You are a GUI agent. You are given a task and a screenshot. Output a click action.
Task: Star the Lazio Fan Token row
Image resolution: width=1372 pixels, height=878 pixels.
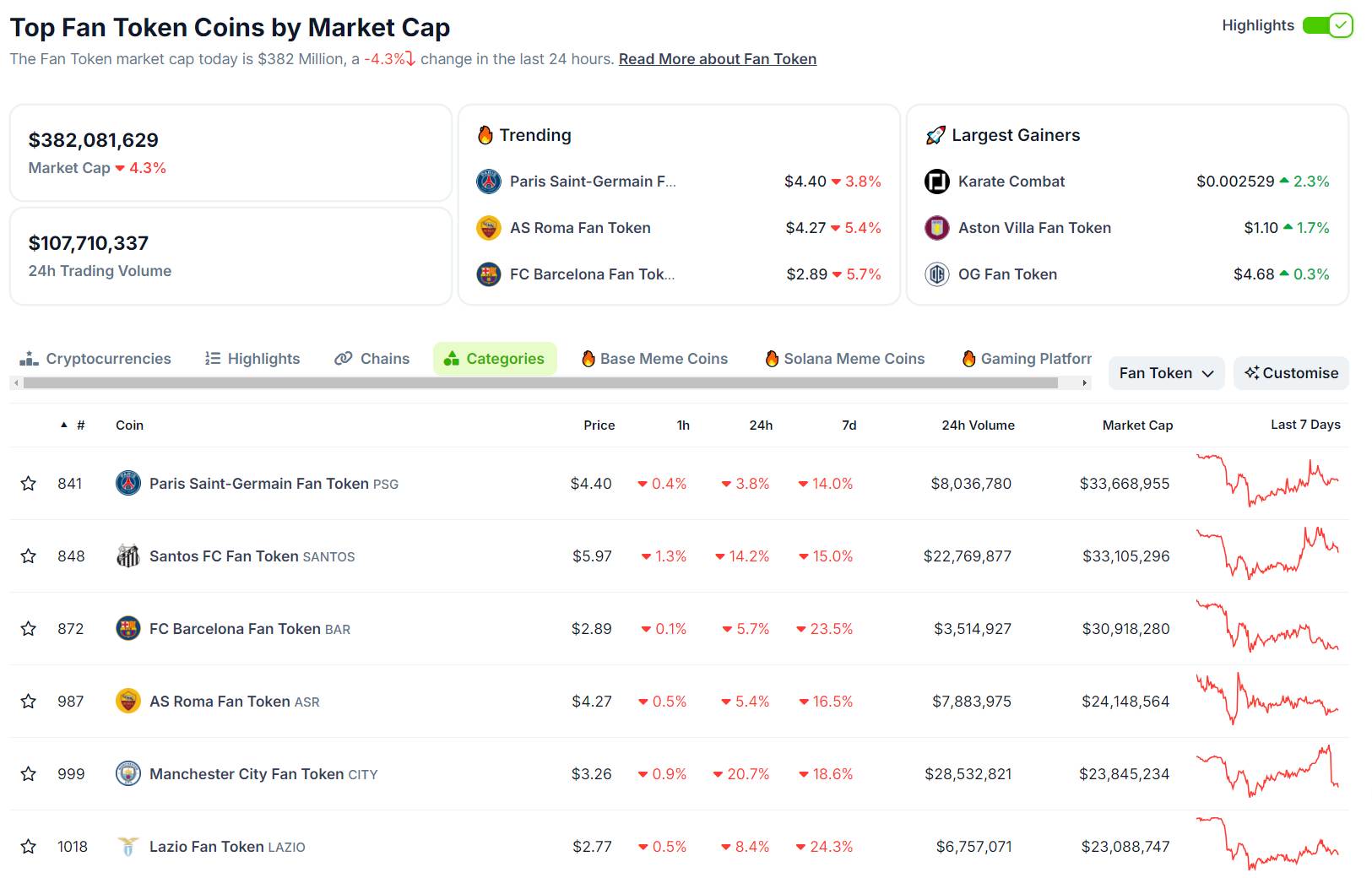29,847
